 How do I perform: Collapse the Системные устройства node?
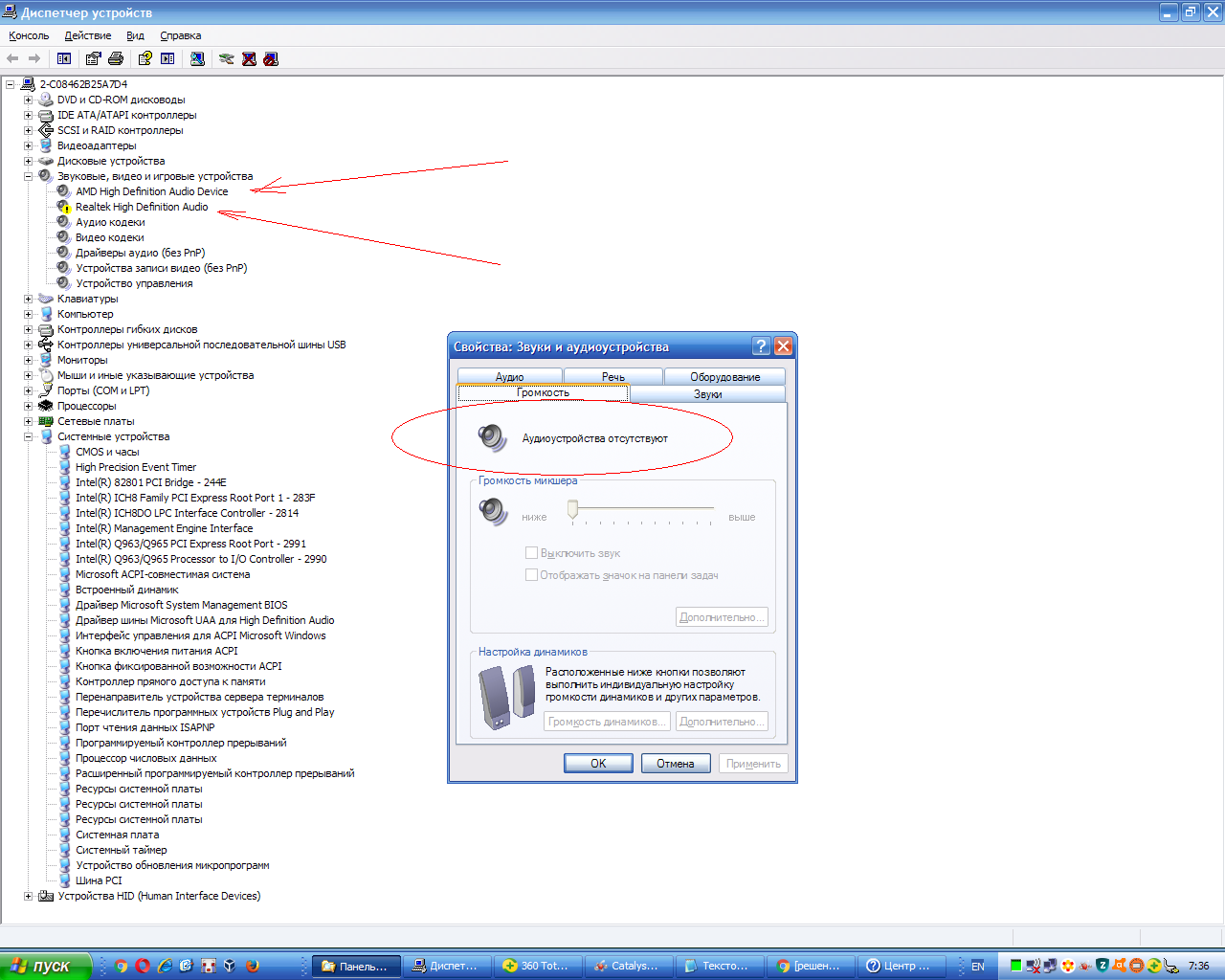tap(29, 436)
